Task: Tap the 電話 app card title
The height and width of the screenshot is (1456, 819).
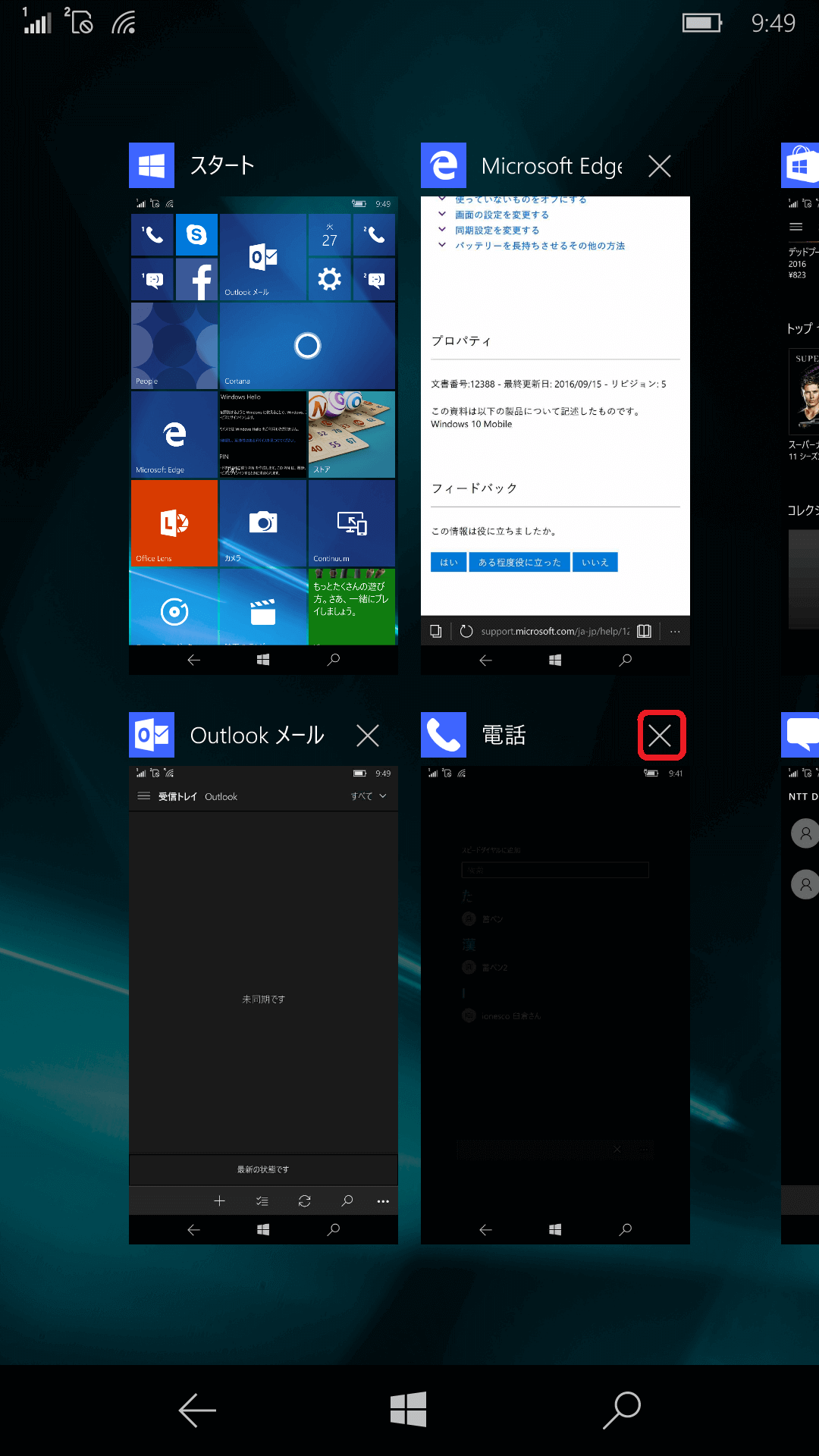Action: [x=504, y=735]
